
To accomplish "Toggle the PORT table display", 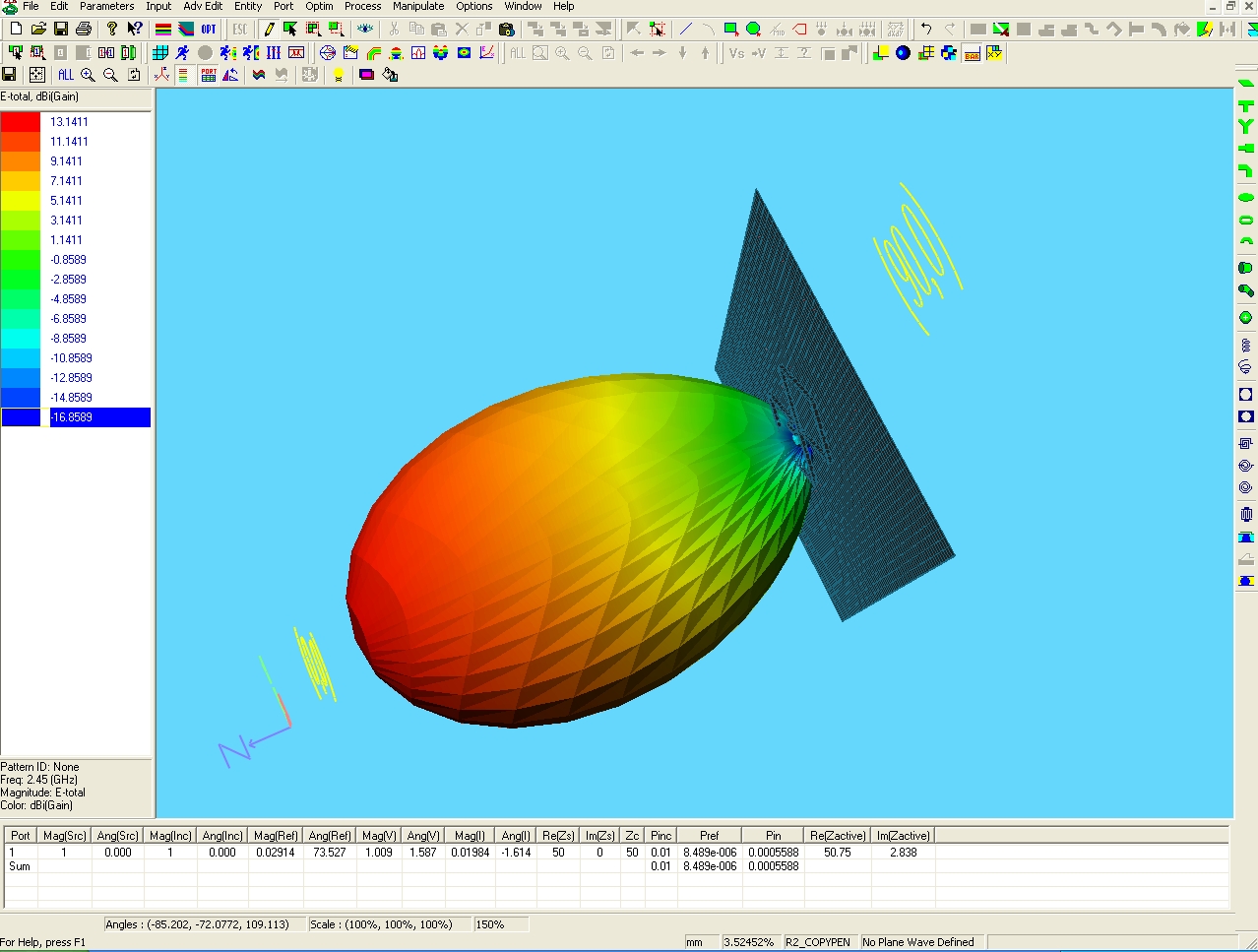I will coord(209,75).
